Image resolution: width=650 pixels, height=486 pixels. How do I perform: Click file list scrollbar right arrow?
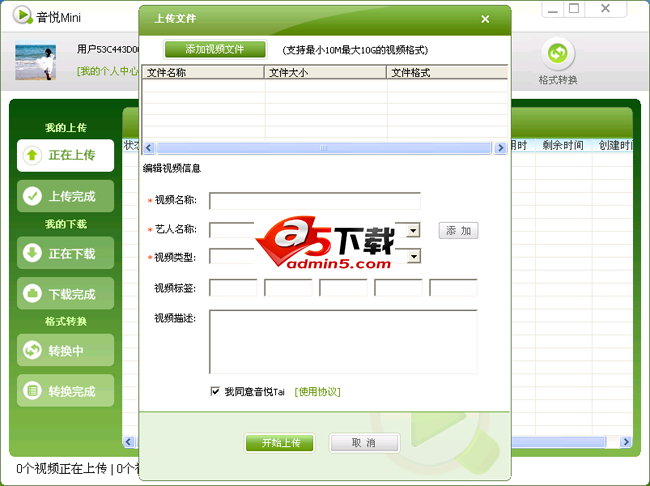point(500,148)
